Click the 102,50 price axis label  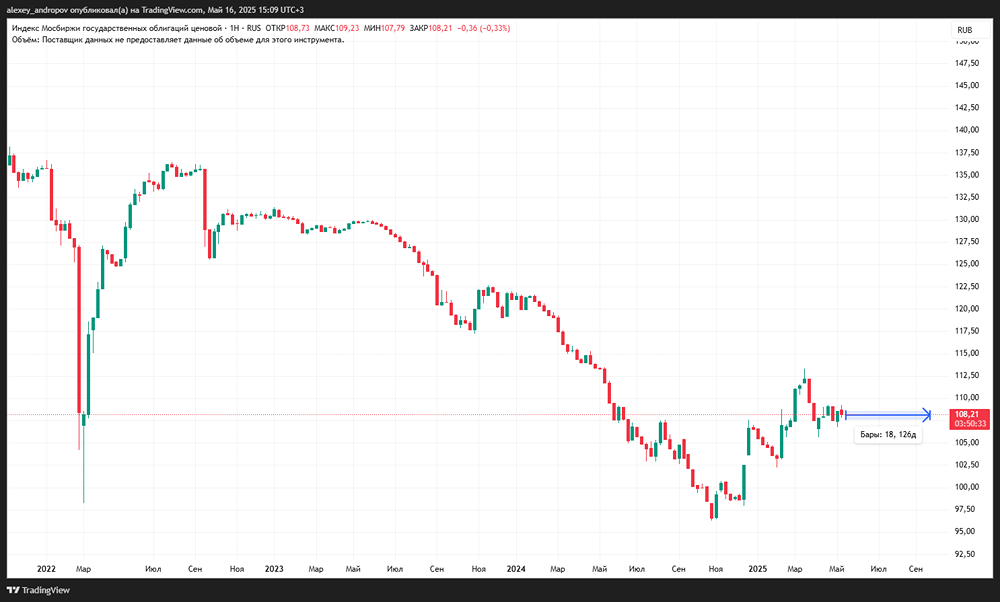967,465
